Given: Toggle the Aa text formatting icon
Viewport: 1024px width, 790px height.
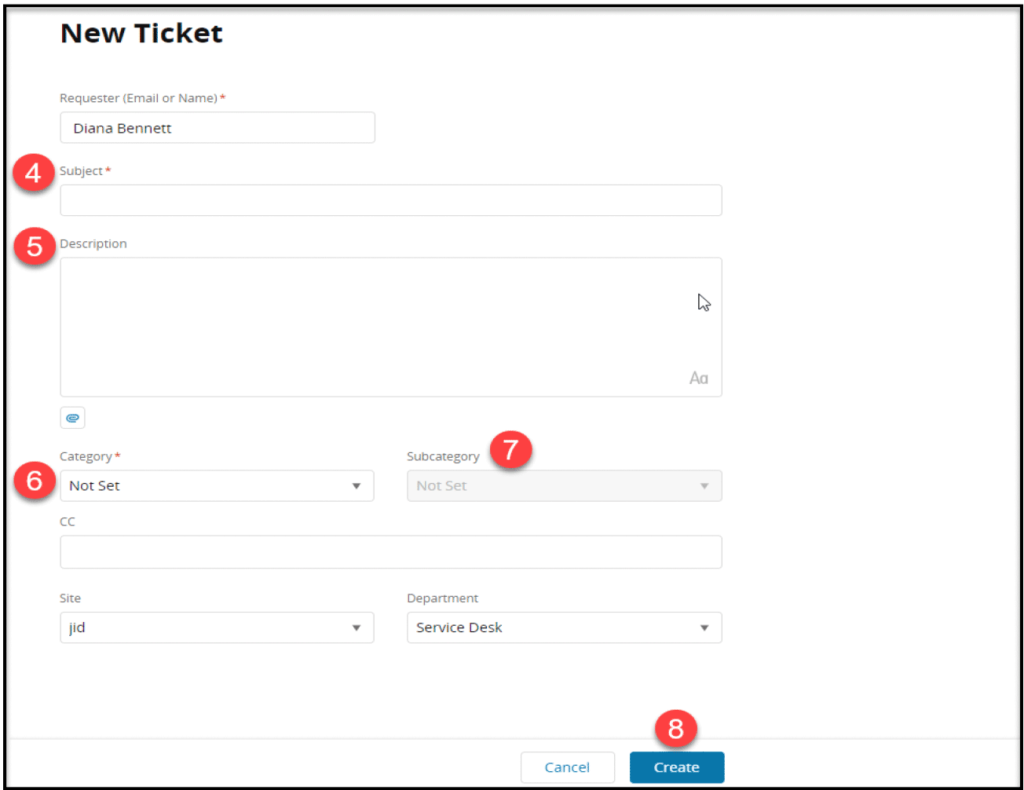Looking at the screenshot, I should click(698, 378).
